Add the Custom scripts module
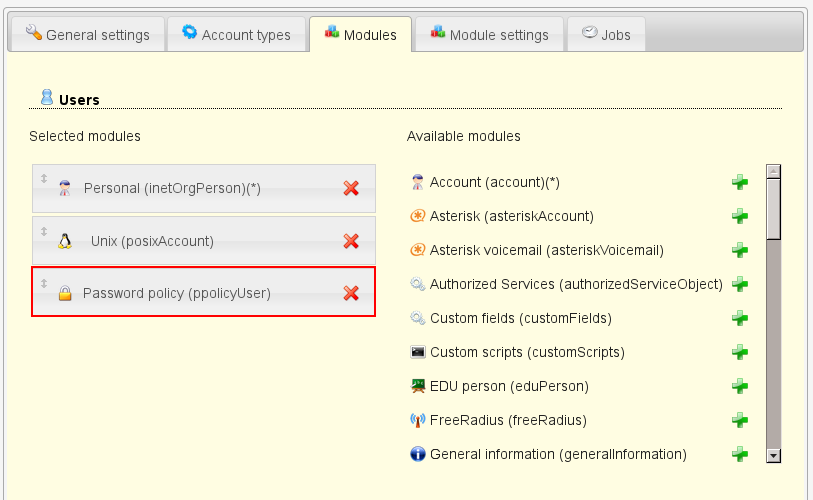813x500 pixels. [740, 352]
